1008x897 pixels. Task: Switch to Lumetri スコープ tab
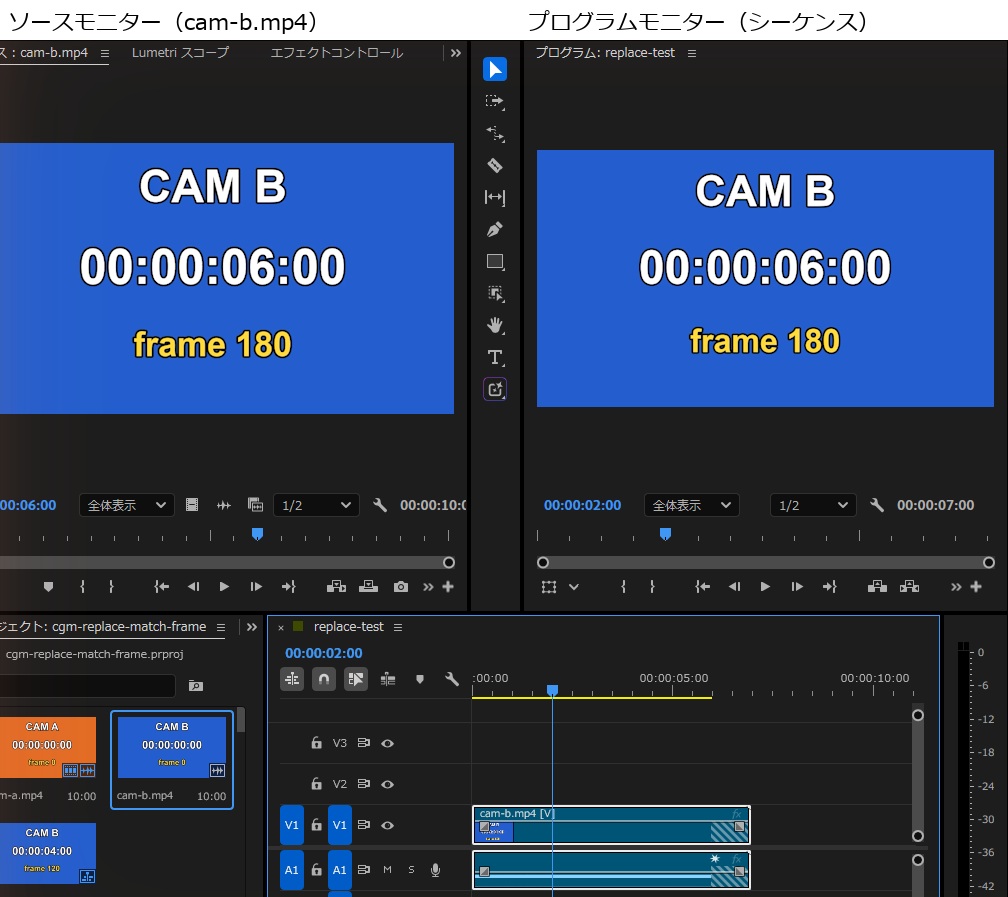point(180,53)
